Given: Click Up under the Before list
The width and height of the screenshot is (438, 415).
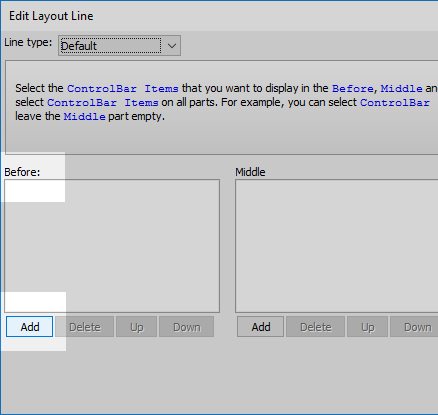Looking at the screenshot, I should tap(136, 327).
